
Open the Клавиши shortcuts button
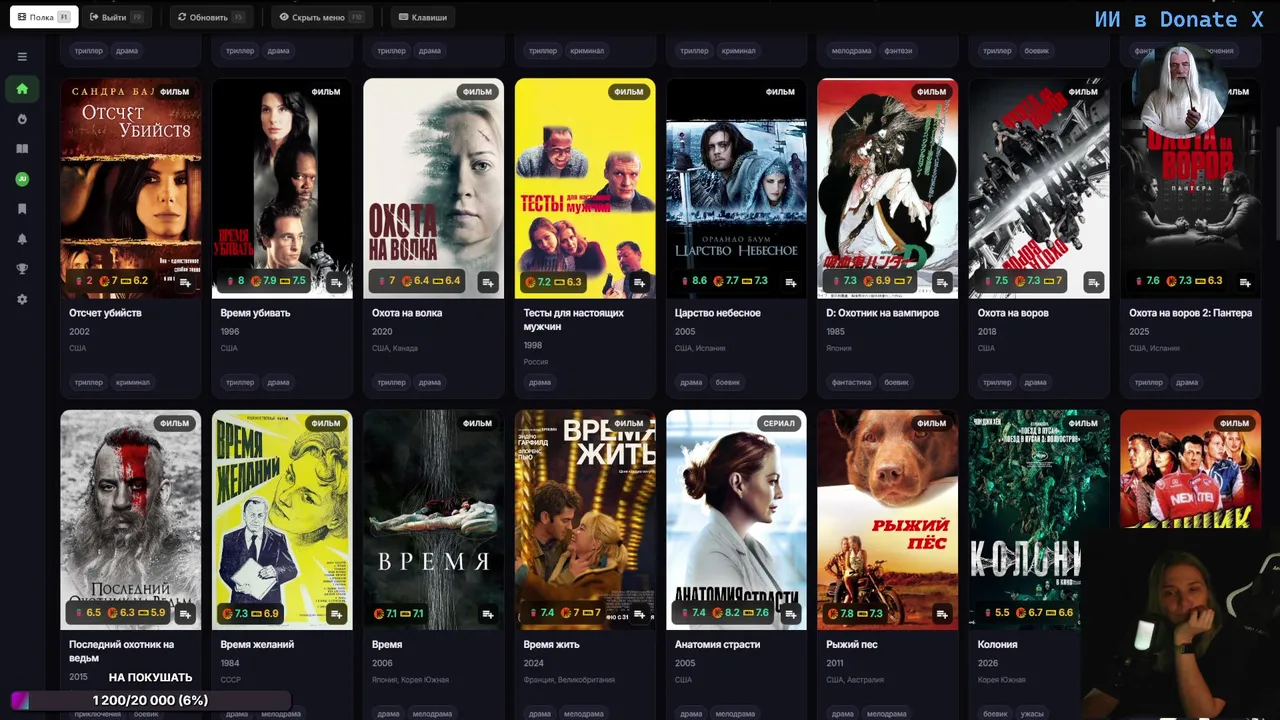click(423, 17)
